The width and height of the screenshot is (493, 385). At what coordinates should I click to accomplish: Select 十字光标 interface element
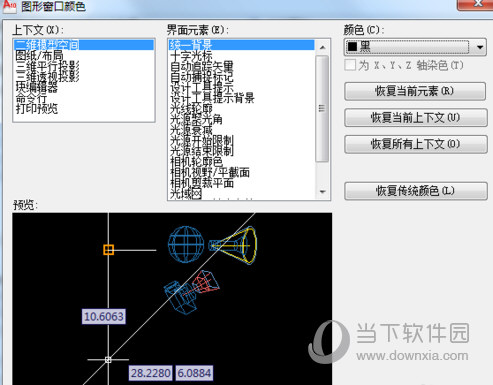click(191, 55)
